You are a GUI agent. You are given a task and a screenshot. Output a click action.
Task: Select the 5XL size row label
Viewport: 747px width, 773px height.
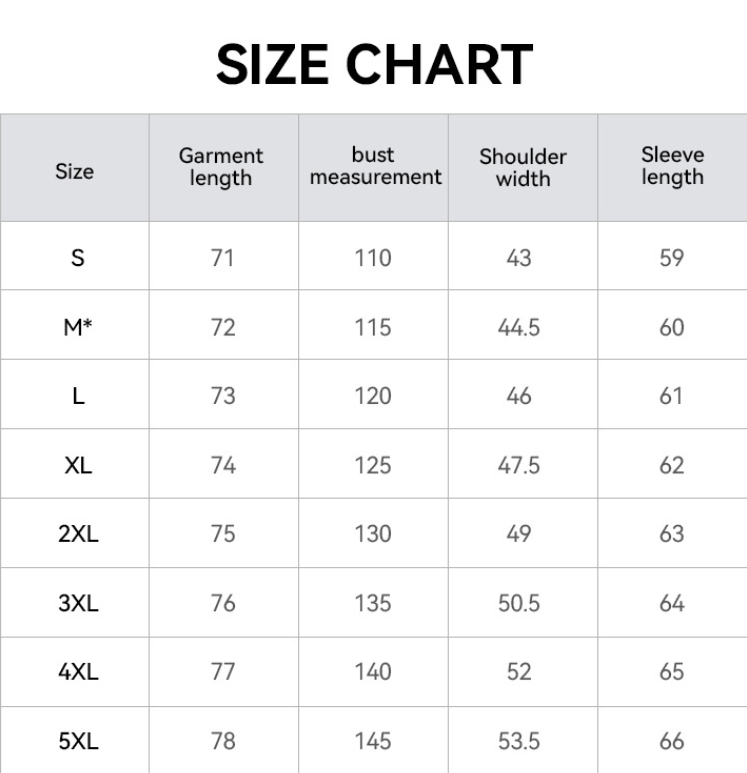(x=77, y=741)
